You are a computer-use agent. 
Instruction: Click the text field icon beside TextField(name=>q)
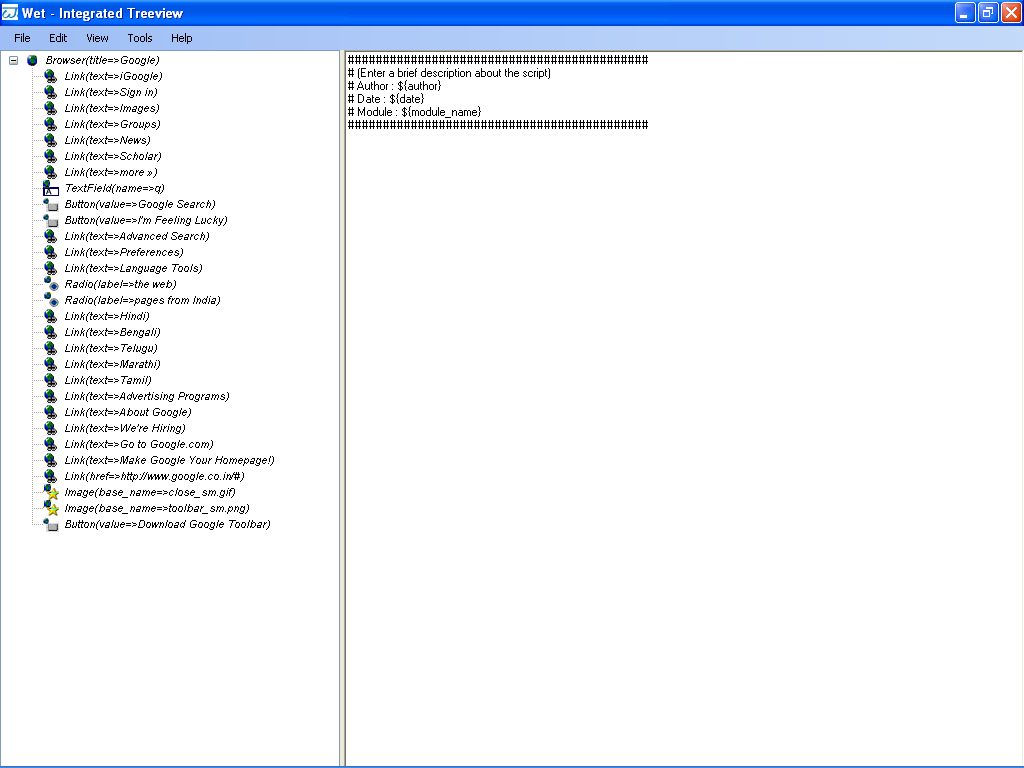point(50,189)
